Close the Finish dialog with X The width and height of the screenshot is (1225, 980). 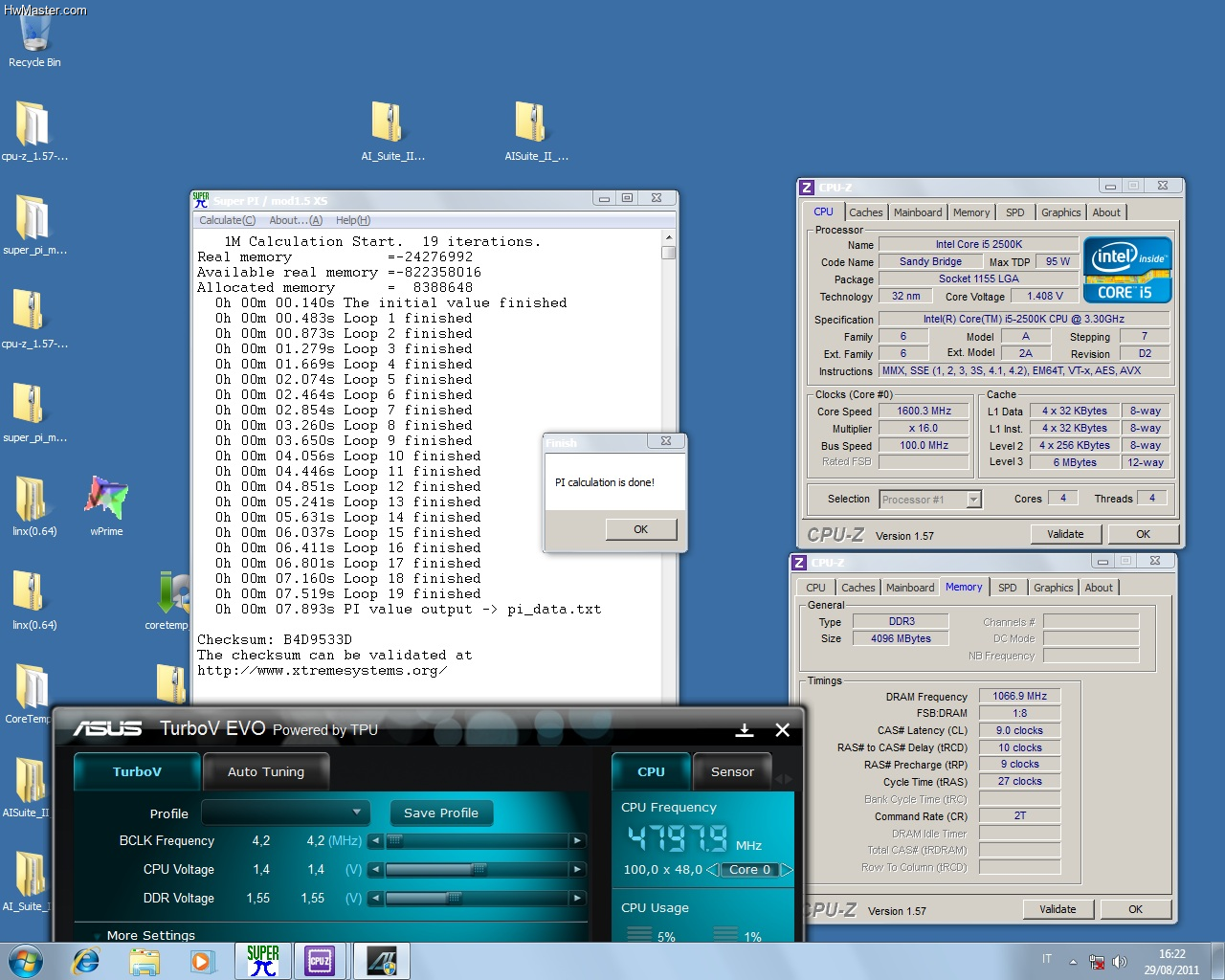tap(666, 441)
